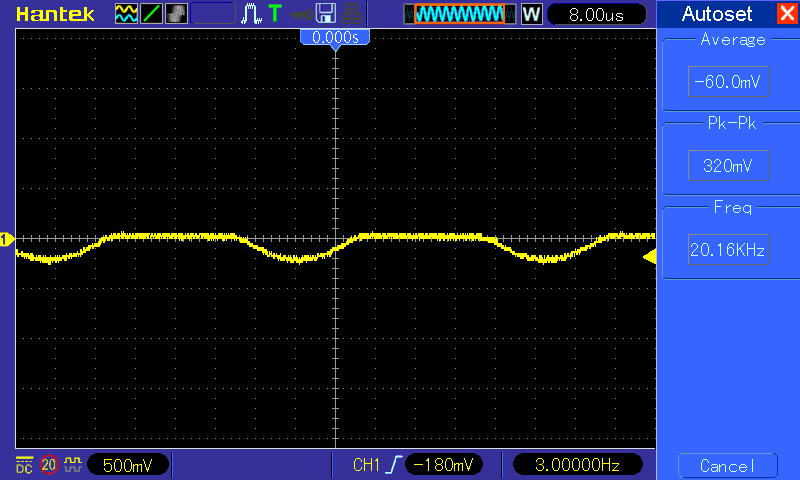Image resolution: width=800 pixels, height=480 pixels.
Task: Click the floppy disk save icon
Action: coord(326,14)
